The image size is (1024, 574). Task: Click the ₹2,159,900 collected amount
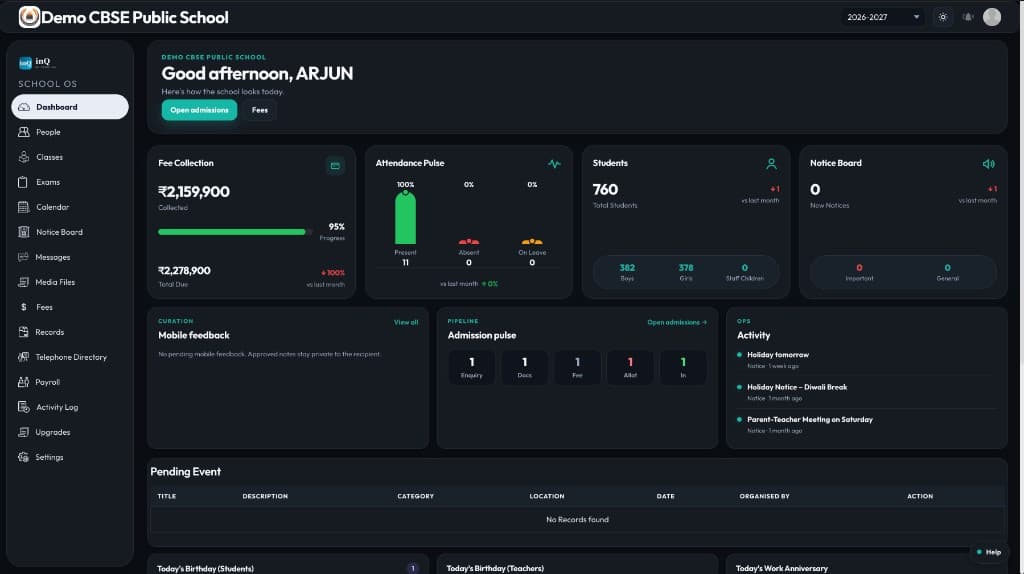point(194,192)
